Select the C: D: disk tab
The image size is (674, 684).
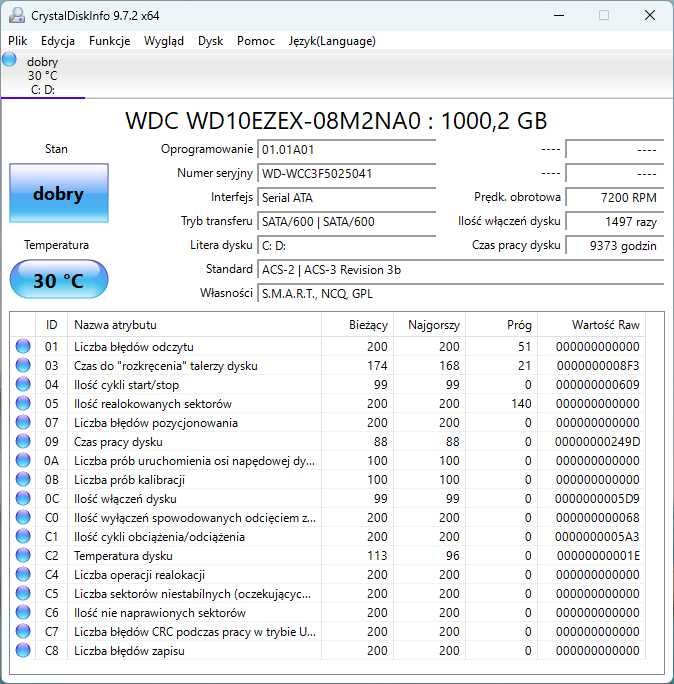[x=43, y=75]
